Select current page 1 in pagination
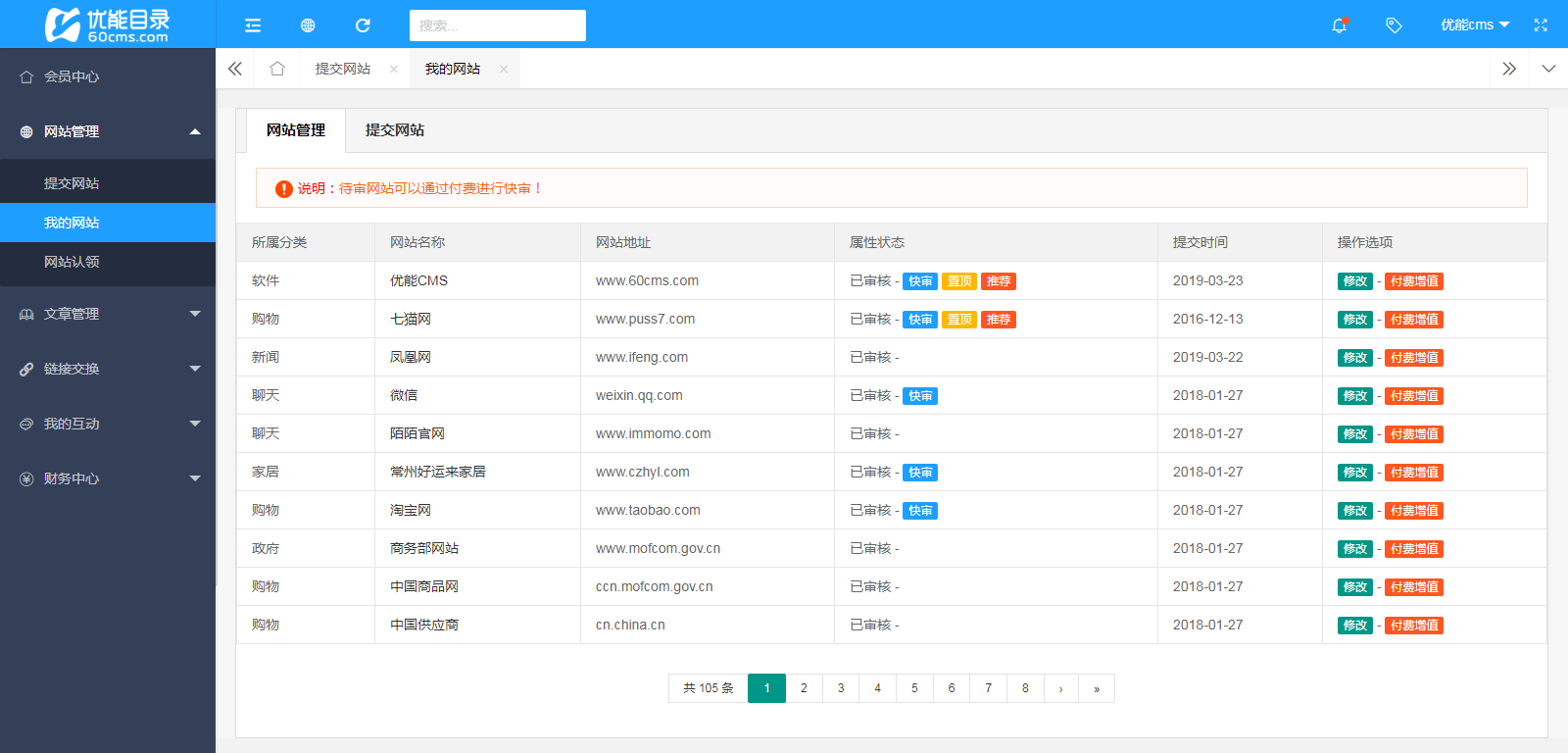 tap(766, 688)
